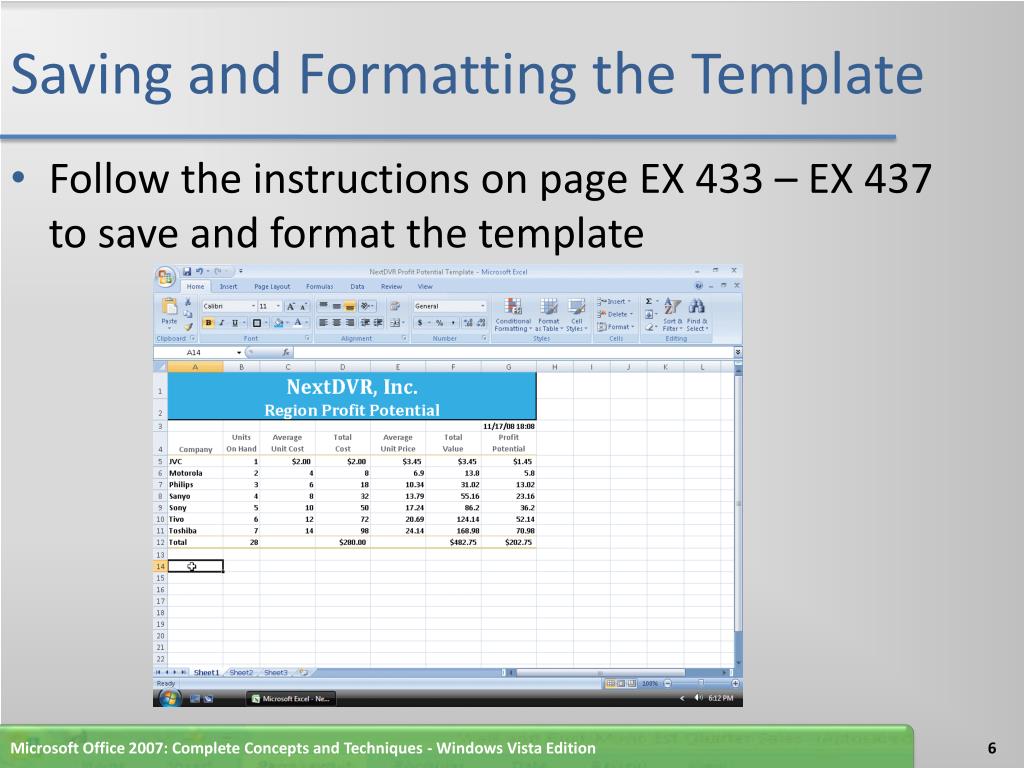Toggle Bold formatting
The image size is (1024, 768).
pos(208,323)
